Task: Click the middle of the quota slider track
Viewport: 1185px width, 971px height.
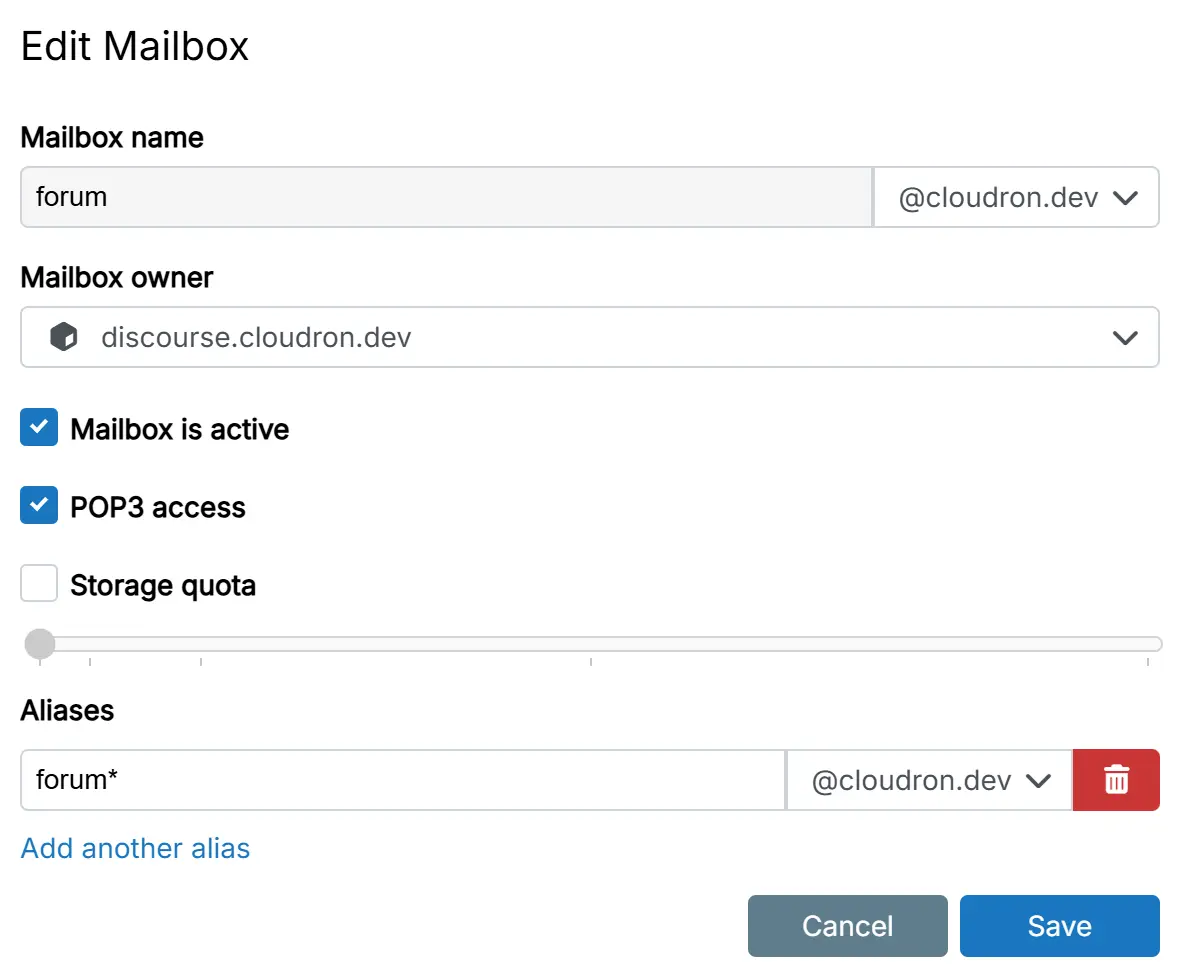Action: click(600, 644)
